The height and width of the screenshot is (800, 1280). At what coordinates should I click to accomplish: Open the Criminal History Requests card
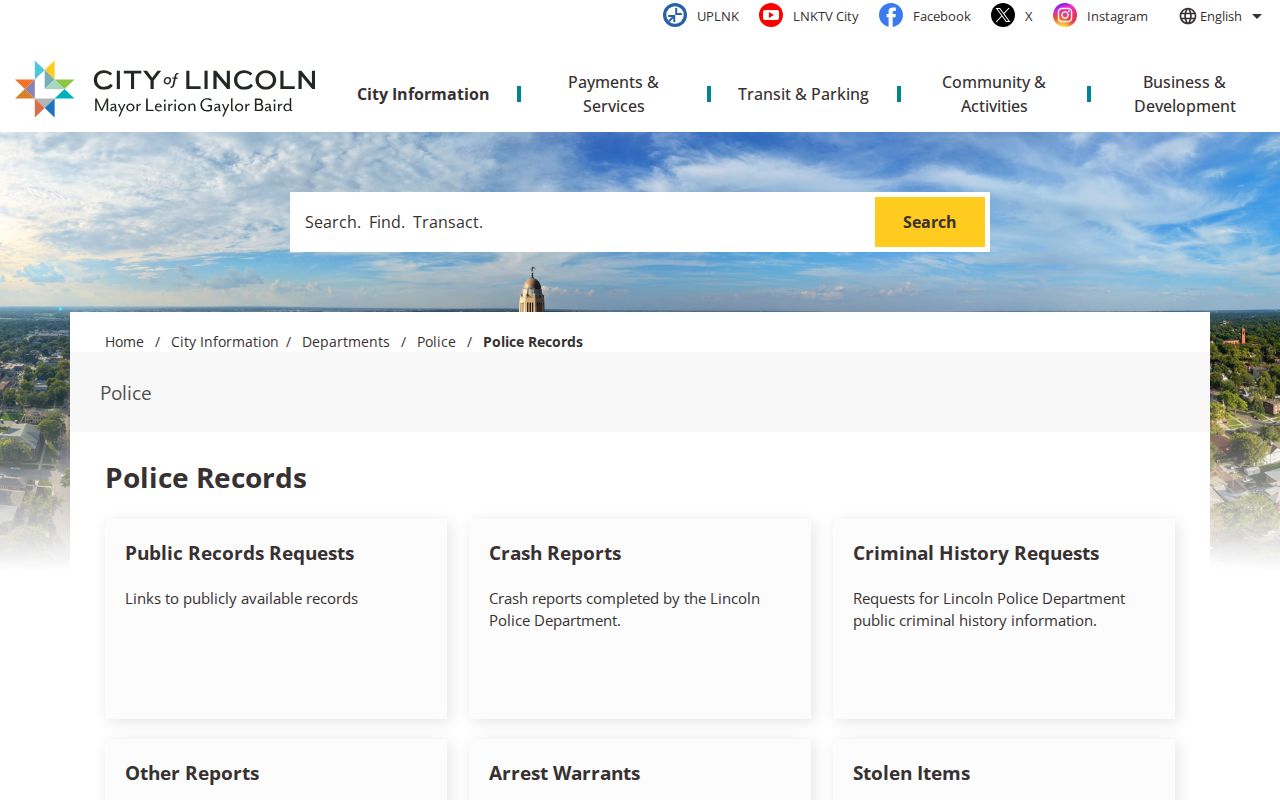pos(1004,618)
